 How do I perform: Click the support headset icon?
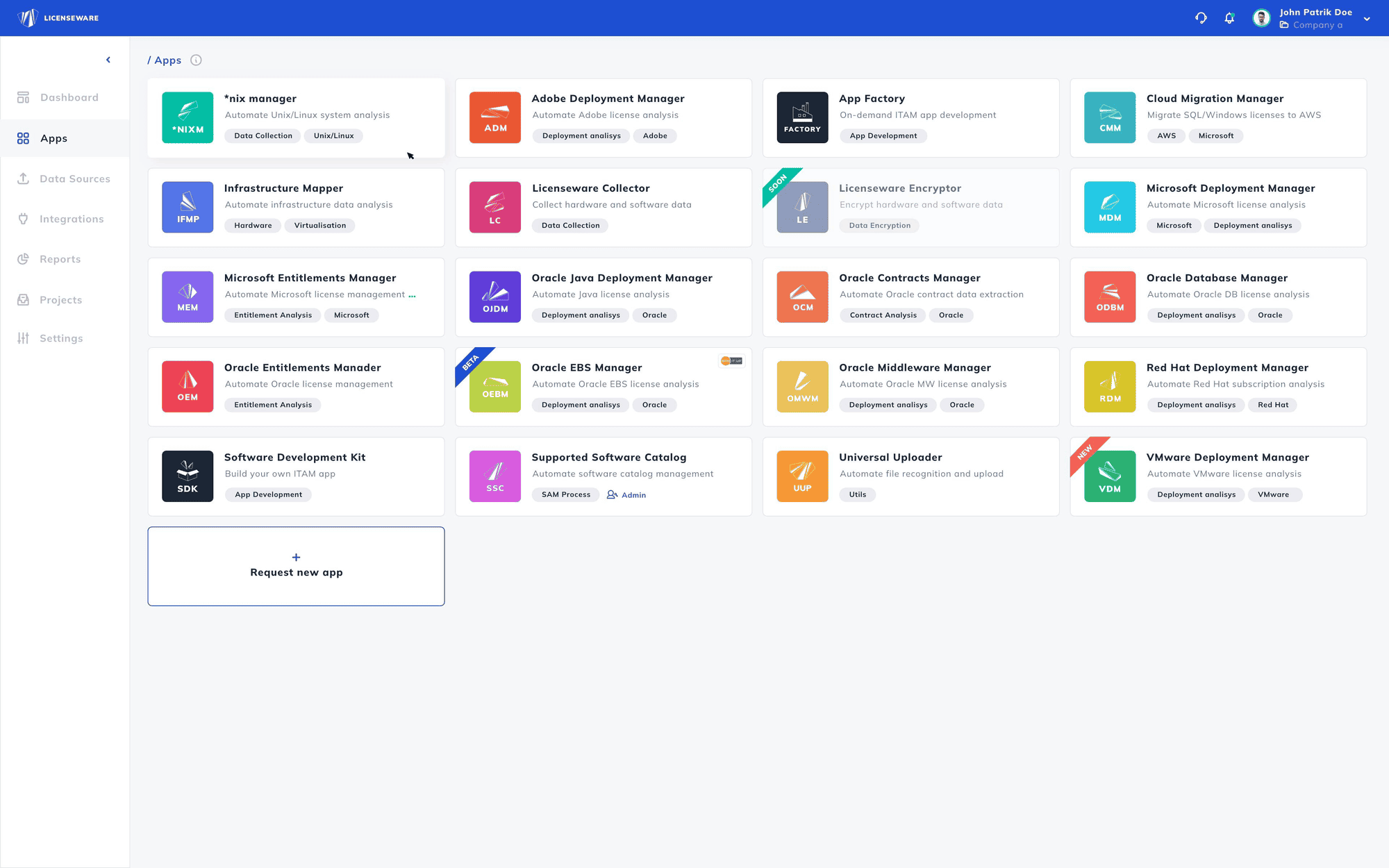point(1201,18)
